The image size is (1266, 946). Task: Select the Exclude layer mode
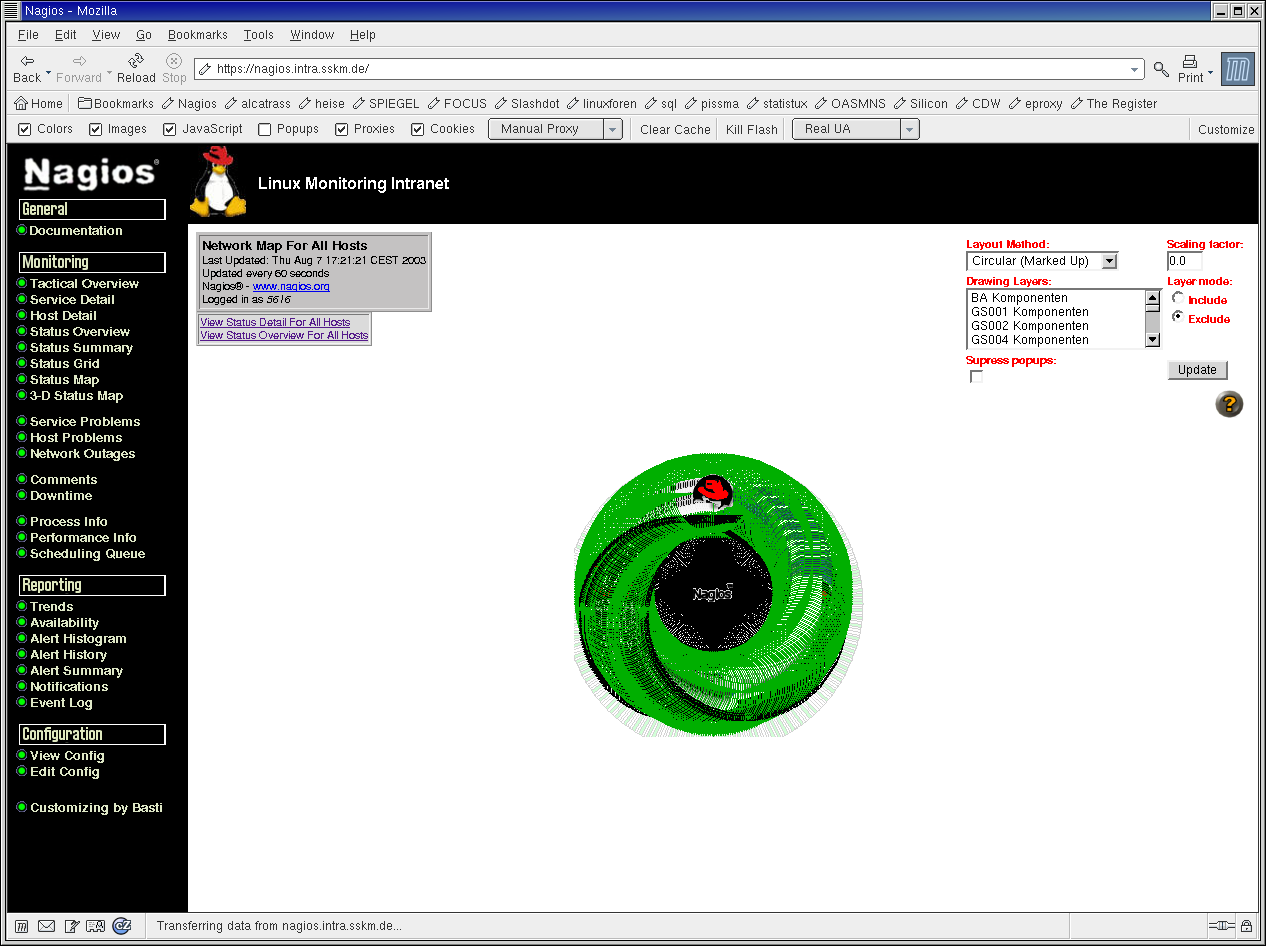[x=1178, y=317]
